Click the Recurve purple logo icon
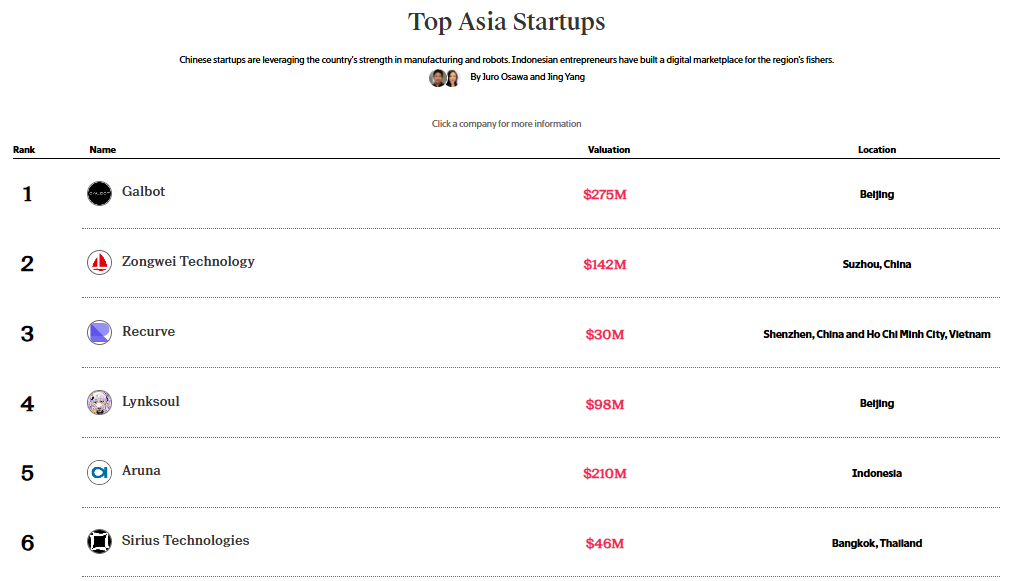This screenshot has width=1023, height=581. pyautogui.click(x=99, y=333)
